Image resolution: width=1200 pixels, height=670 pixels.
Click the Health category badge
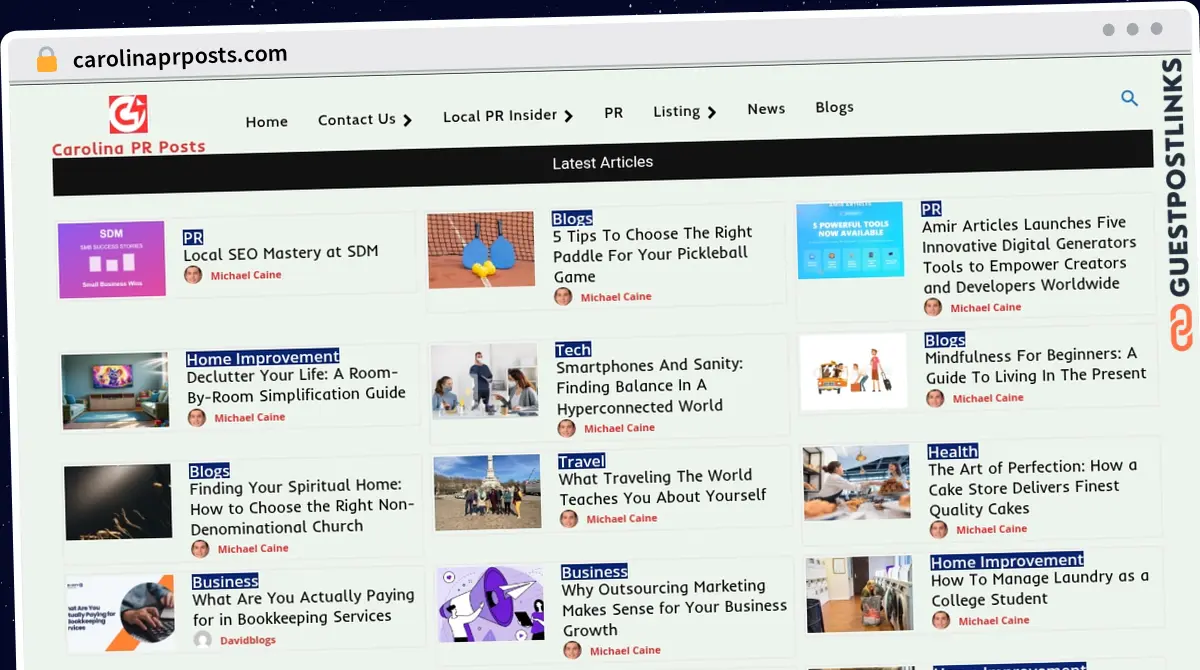coord(952,451)
